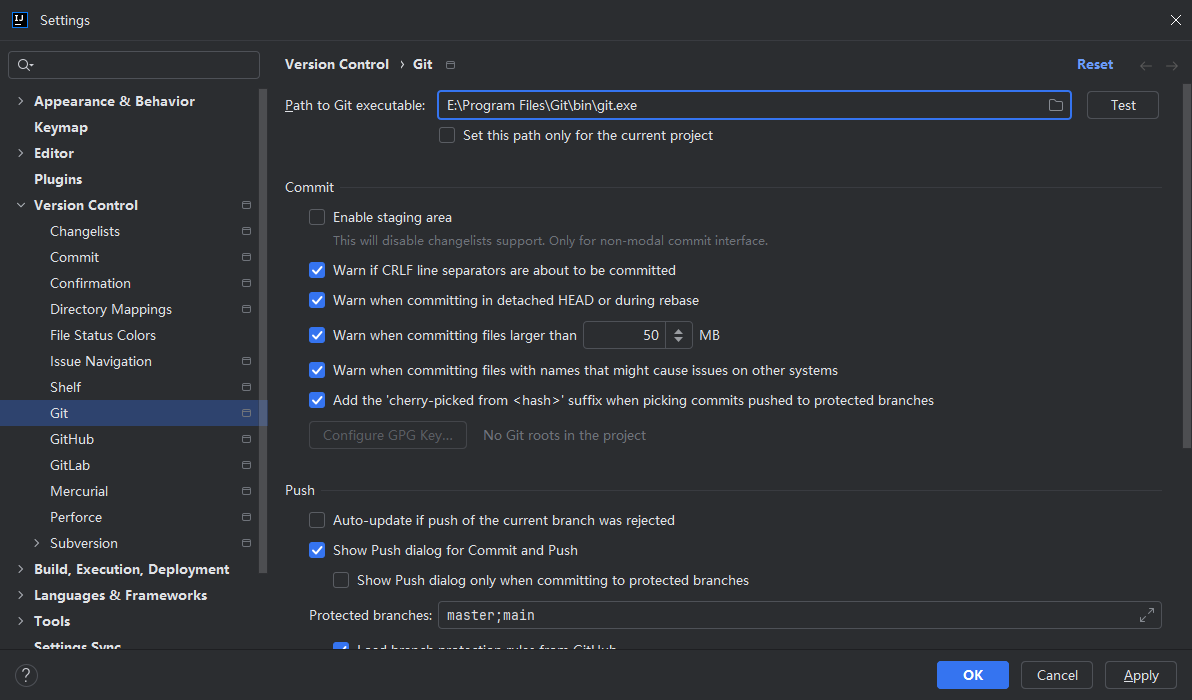Toggle Warn when committing in detached HEAD
This screenshot has height=700, width=1192.
point(317,300)
